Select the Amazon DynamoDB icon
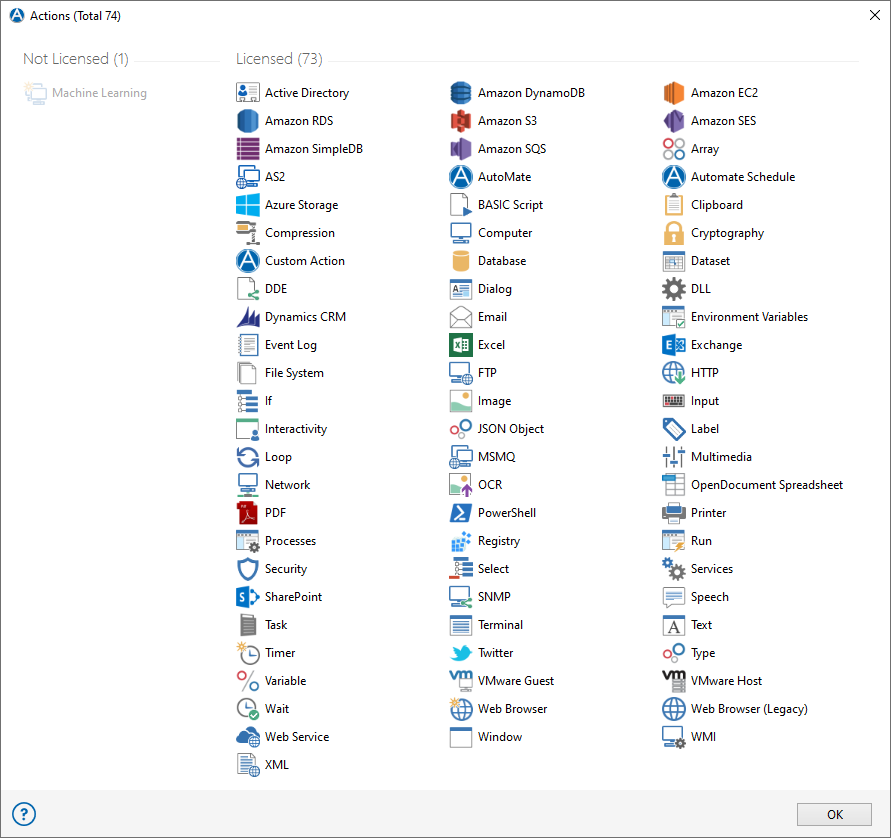 (x=461, y=93)
